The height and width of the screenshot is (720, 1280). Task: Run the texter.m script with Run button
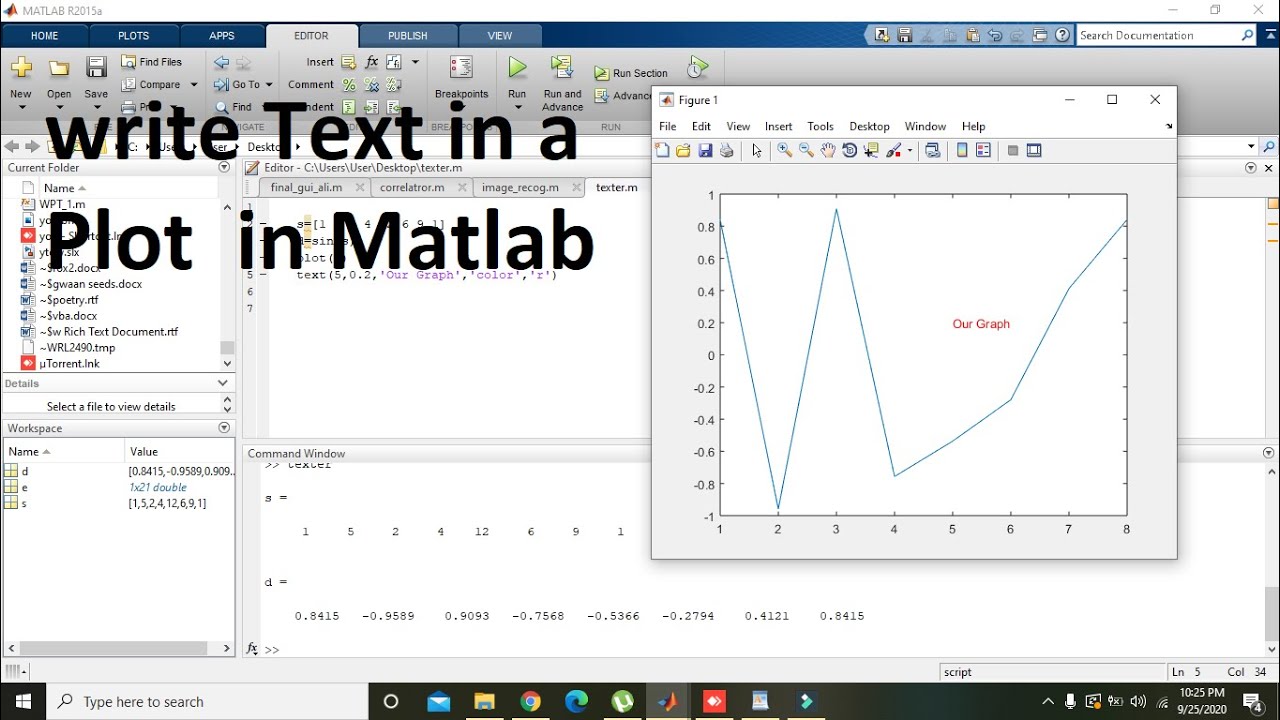pos(517,68)
